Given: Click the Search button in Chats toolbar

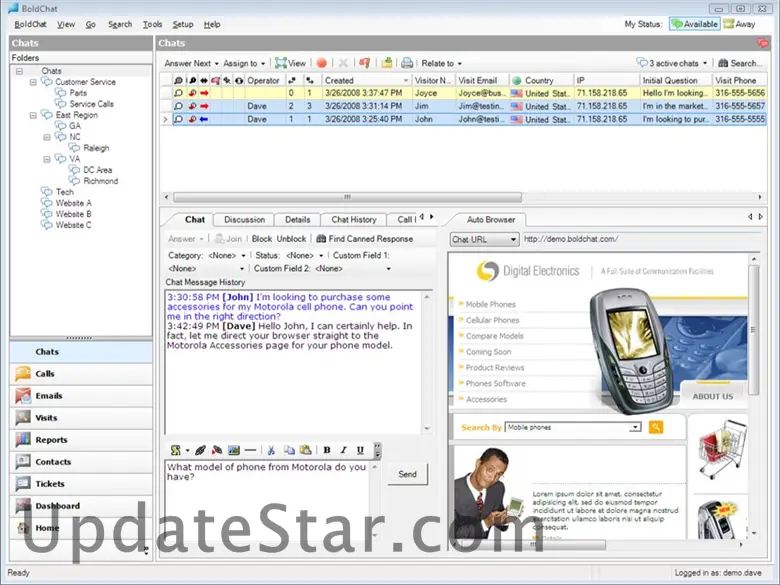Looking at the screenshot, I should pyautogui.click(x=740, y=63).
